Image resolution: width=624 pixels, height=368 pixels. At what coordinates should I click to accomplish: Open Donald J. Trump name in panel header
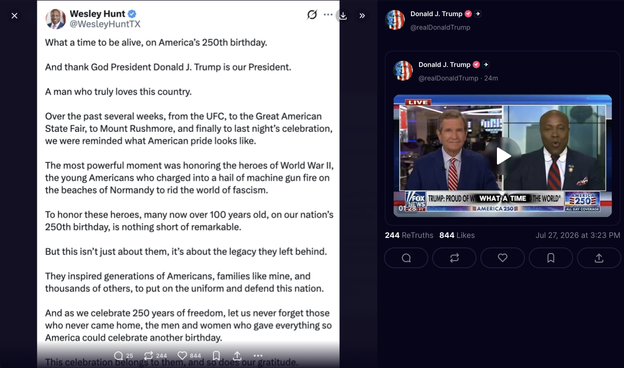[x=436, y=14]
